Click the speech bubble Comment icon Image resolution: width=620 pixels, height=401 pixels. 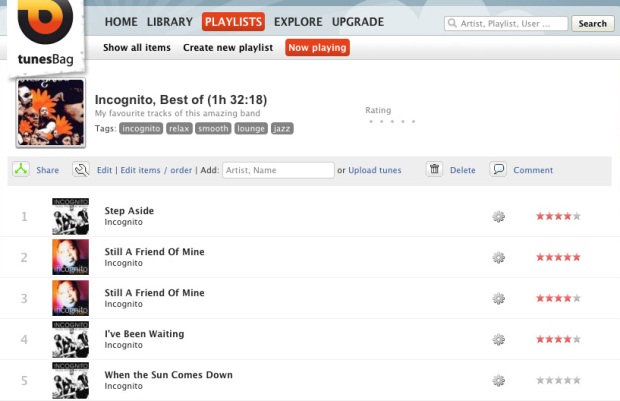click(x=498, y=169)
